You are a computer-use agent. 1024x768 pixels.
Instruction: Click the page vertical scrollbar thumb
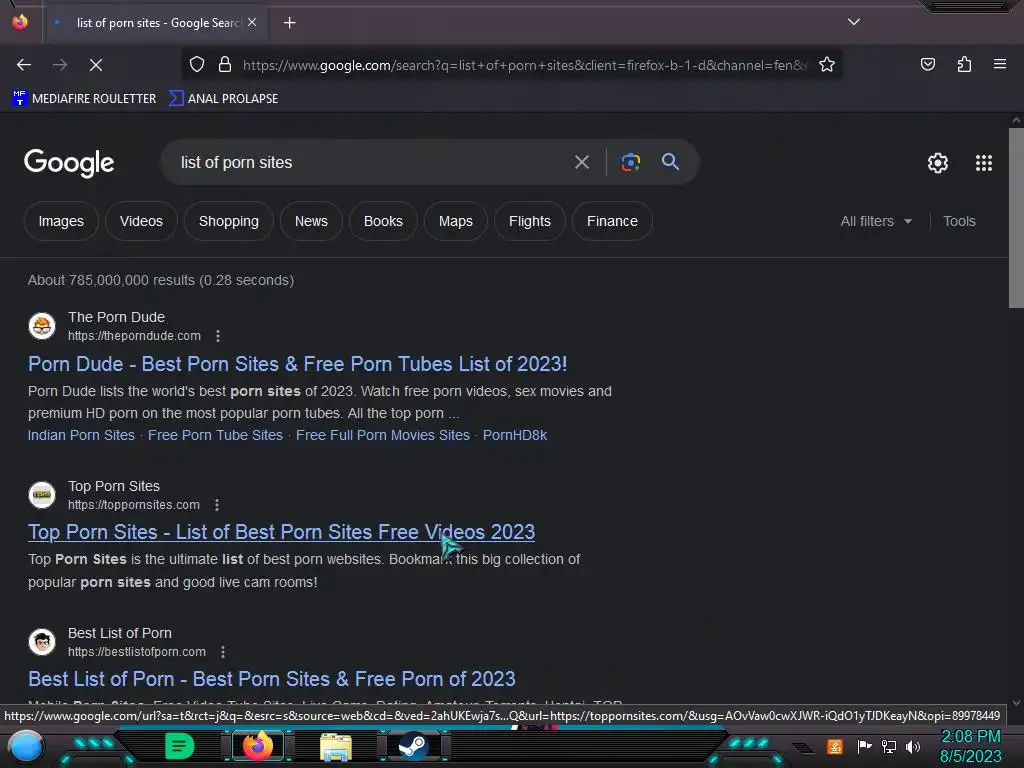click(1016, 217)
